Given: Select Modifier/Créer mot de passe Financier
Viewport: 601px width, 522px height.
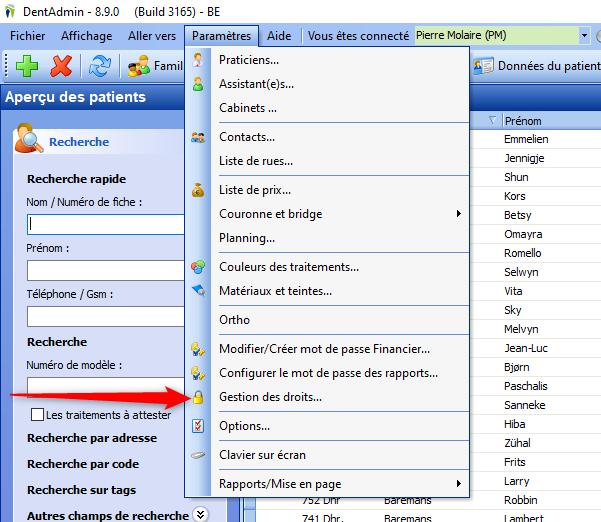Looking at the screenshot, I should tap(327, 349).
